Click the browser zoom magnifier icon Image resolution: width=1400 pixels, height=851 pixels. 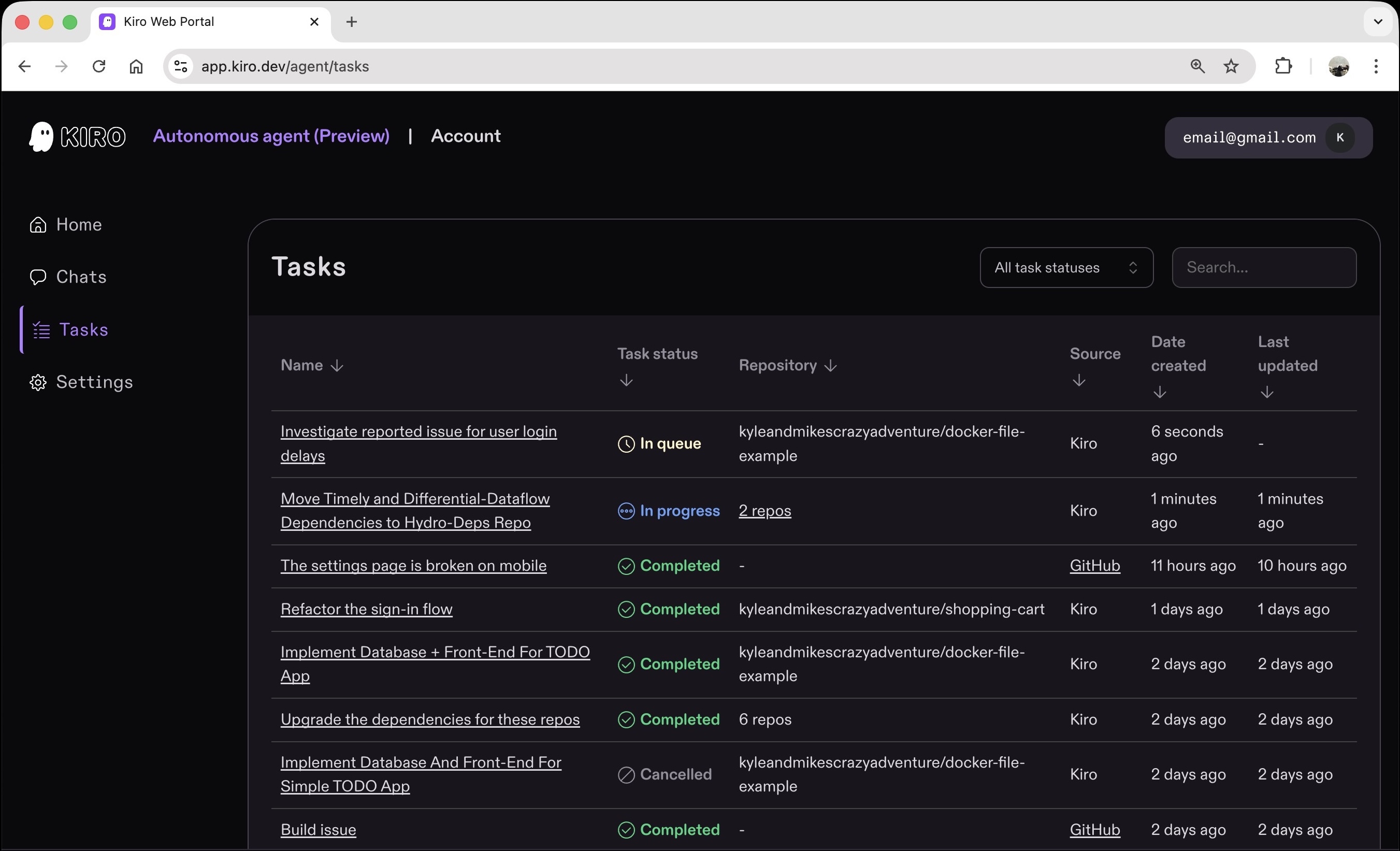(x=1197, y=66)
